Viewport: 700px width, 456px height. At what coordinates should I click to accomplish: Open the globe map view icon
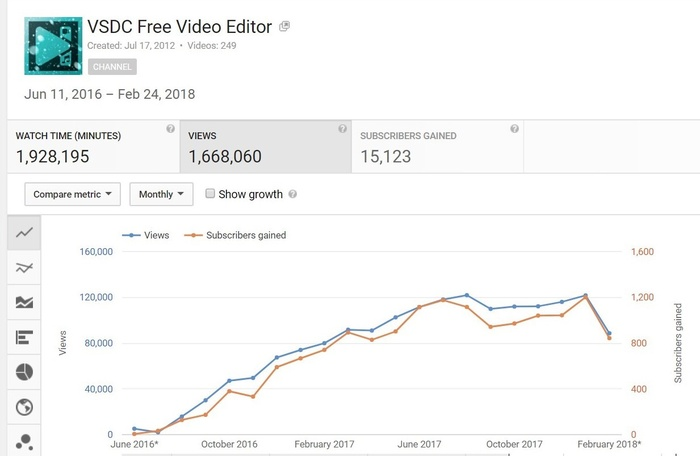(24, 407)
